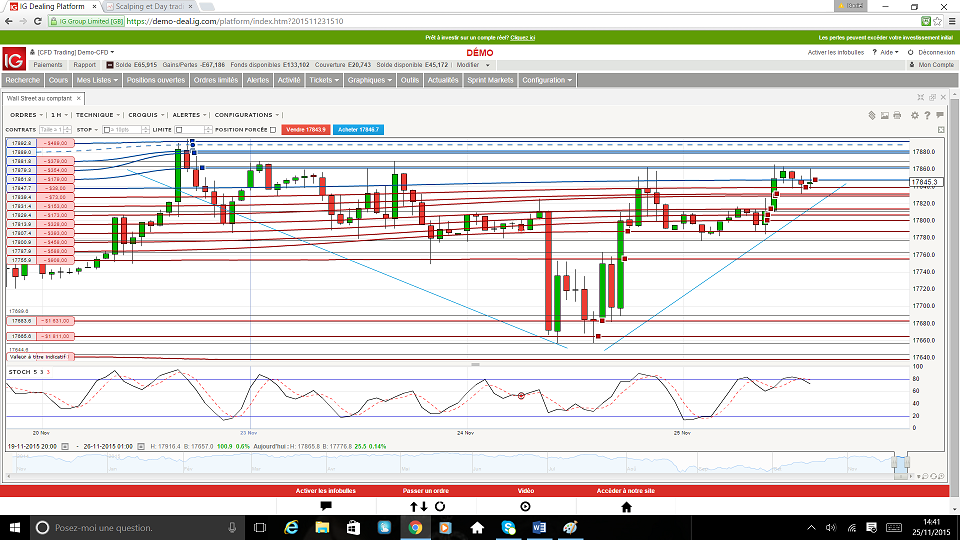The image size is (960, 540).
Task: Click the up-down arrows order icon
Action: pos(419,506)
